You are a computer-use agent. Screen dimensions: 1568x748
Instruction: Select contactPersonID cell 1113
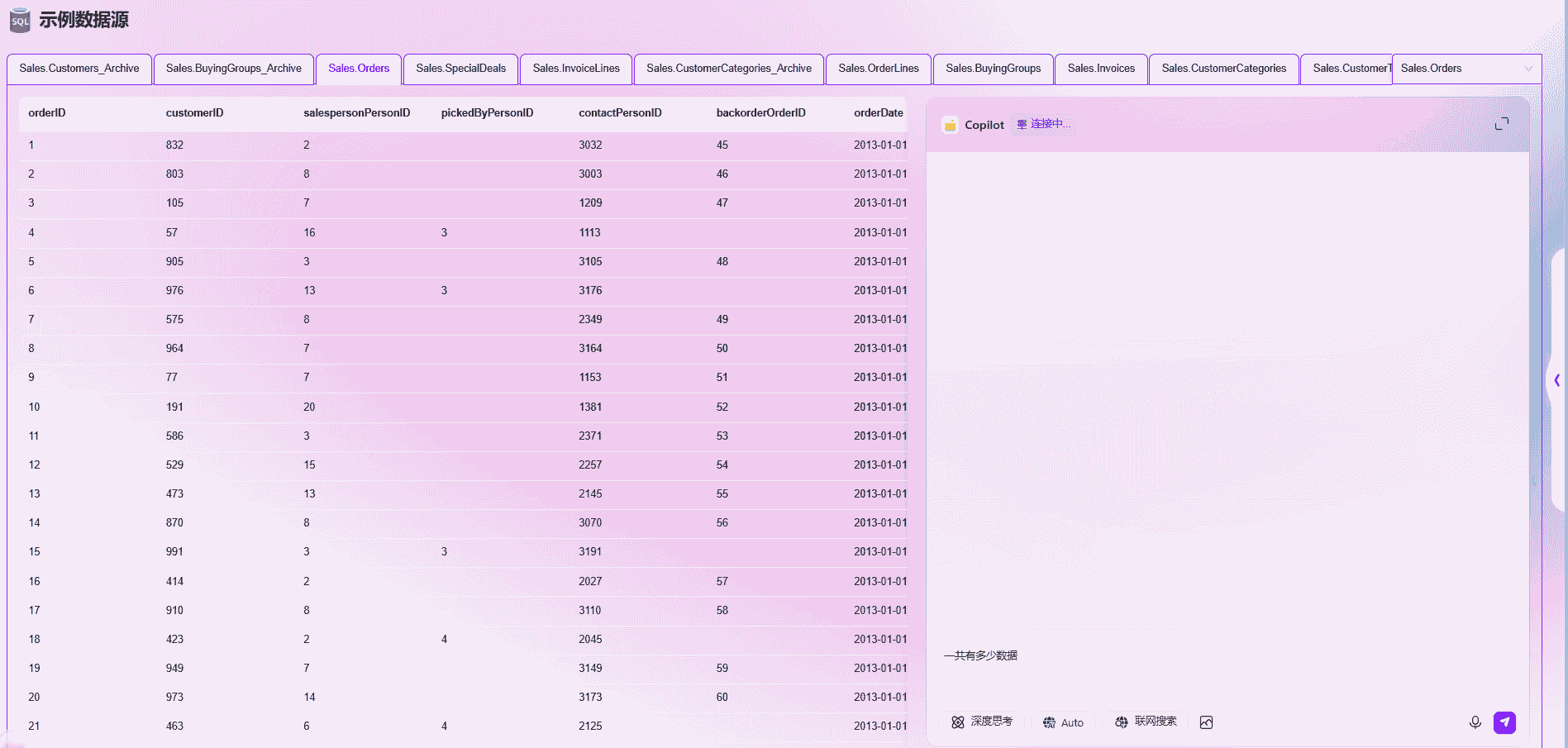tap(589, 233)
